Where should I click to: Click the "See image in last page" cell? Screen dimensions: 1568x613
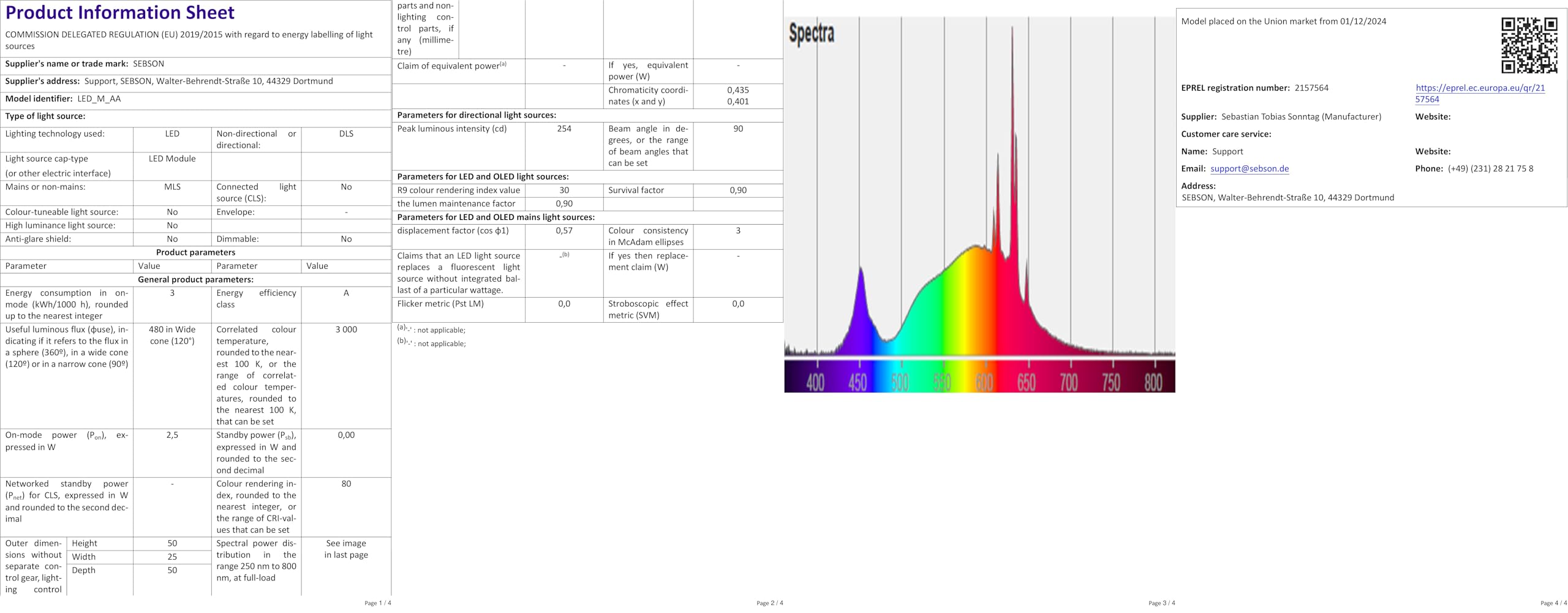[x=346, y=549]
